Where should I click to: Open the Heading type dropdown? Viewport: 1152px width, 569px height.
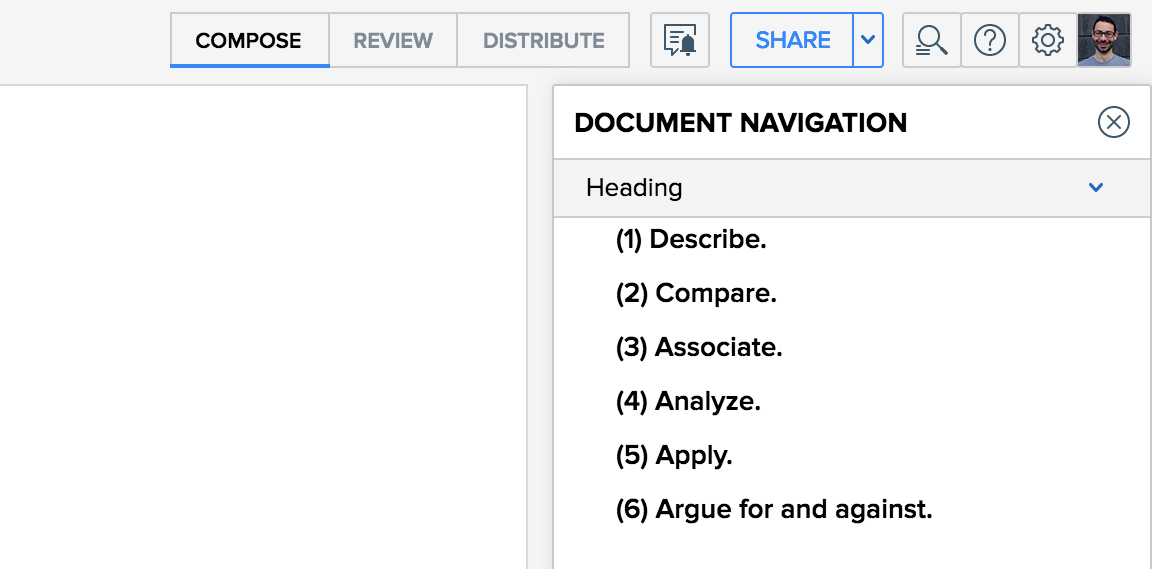(1096, 187)
